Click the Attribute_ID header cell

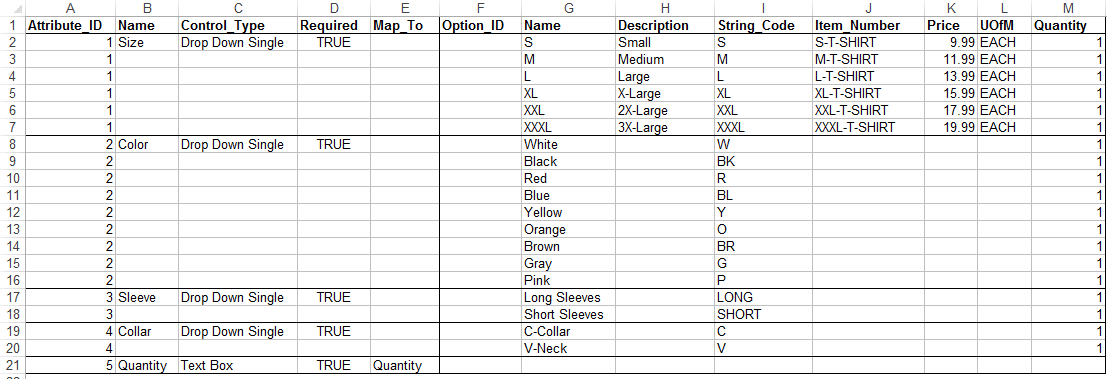coord(69,25)
